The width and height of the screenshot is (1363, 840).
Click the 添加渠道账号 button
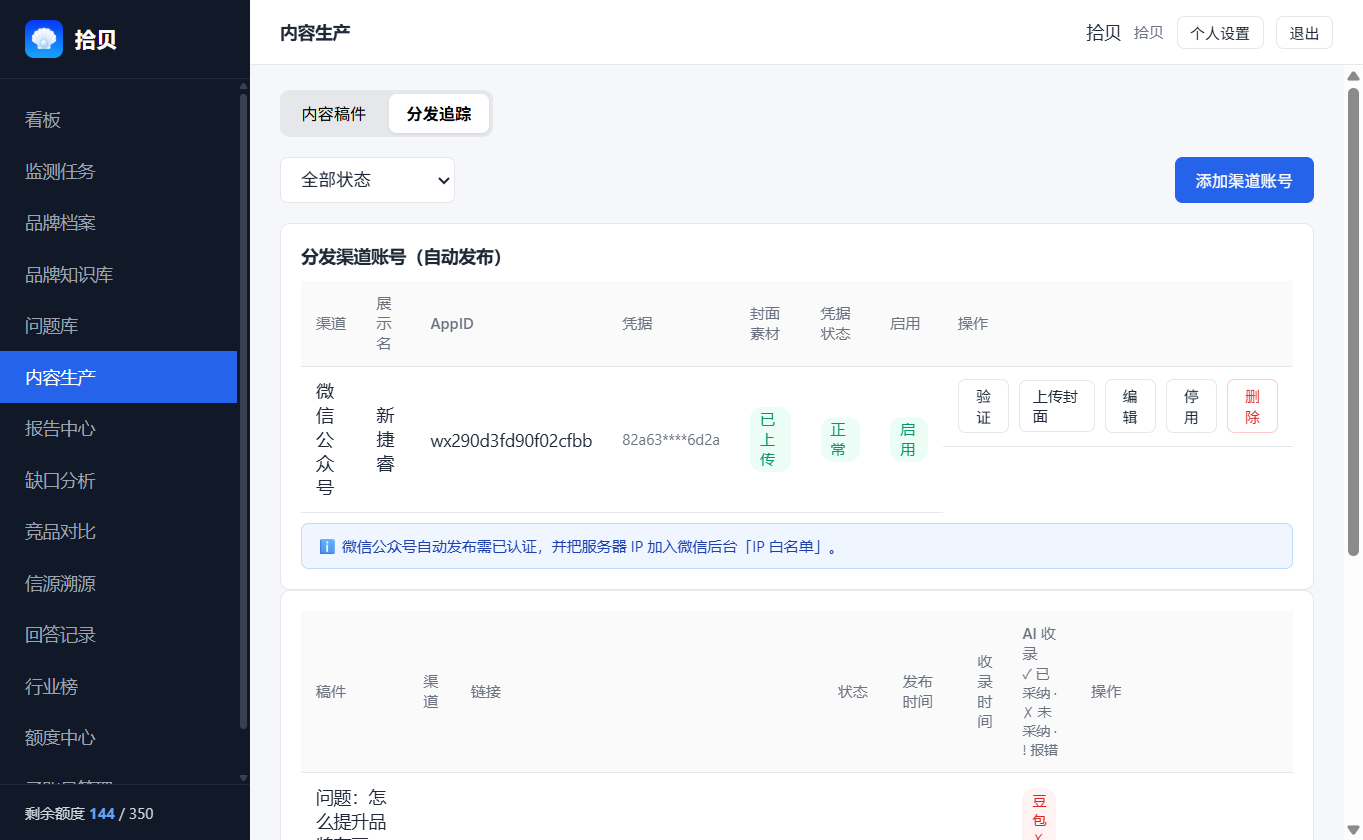[x=1244, y=180]
